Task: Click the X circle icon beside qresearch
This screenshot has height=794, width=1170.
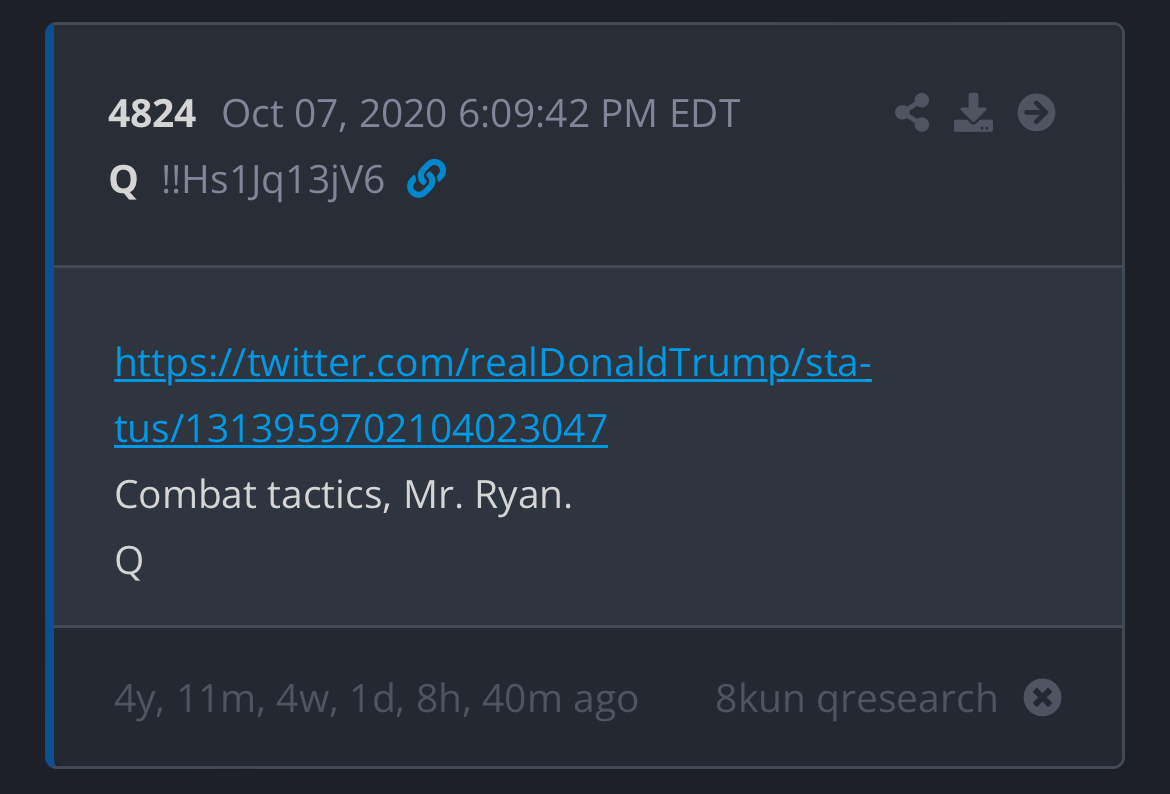Action: [1042, 697]
